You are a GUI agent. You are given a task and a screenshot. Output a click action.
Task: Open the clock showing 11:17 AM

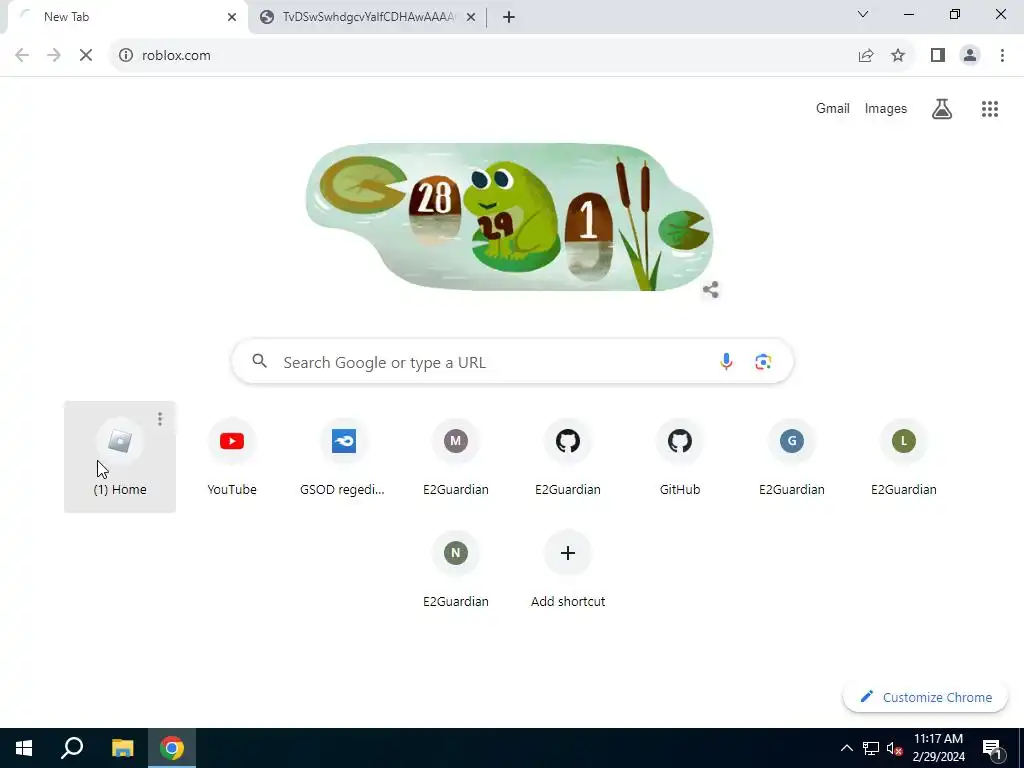click(938, 748)
